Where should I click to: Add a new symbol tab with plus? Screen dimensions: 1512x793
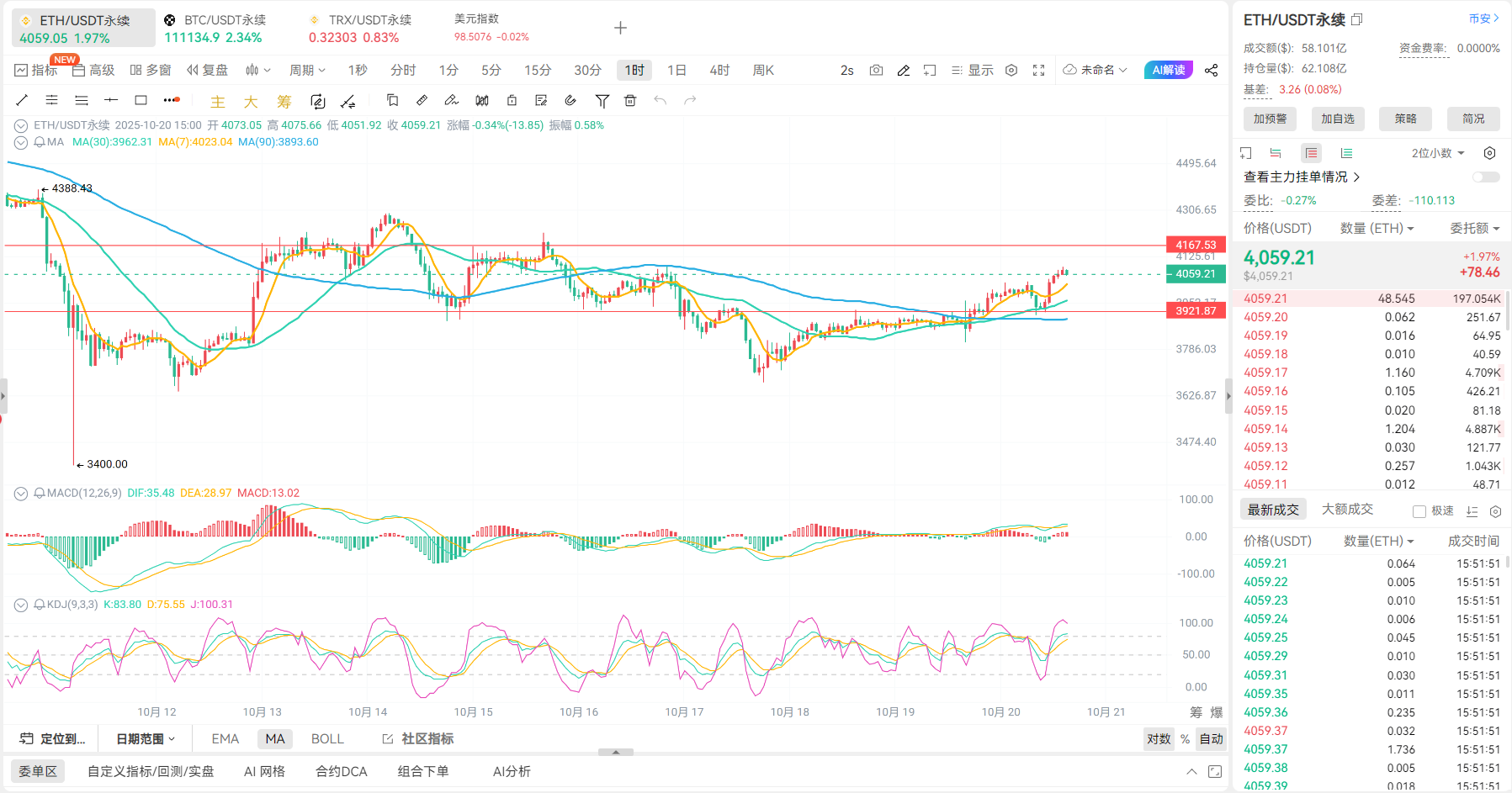click(620, 28)
